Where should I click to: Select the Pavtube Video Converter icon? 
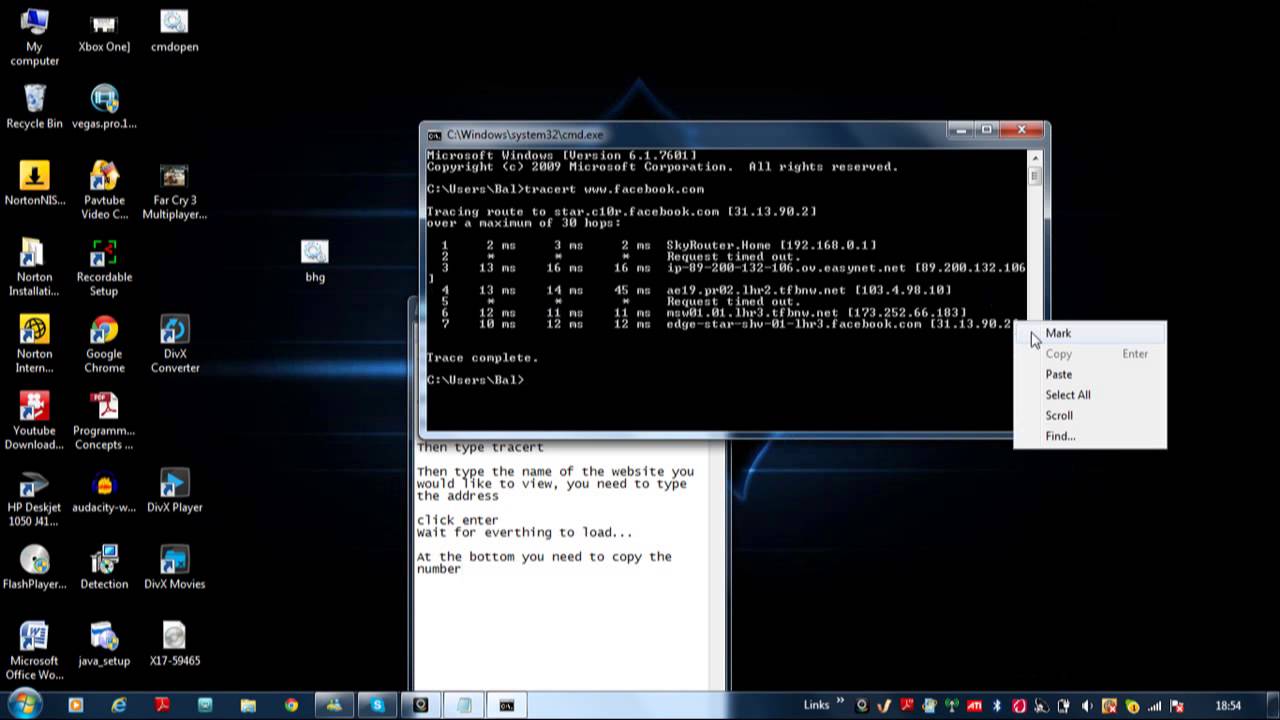tap(104, 192)
